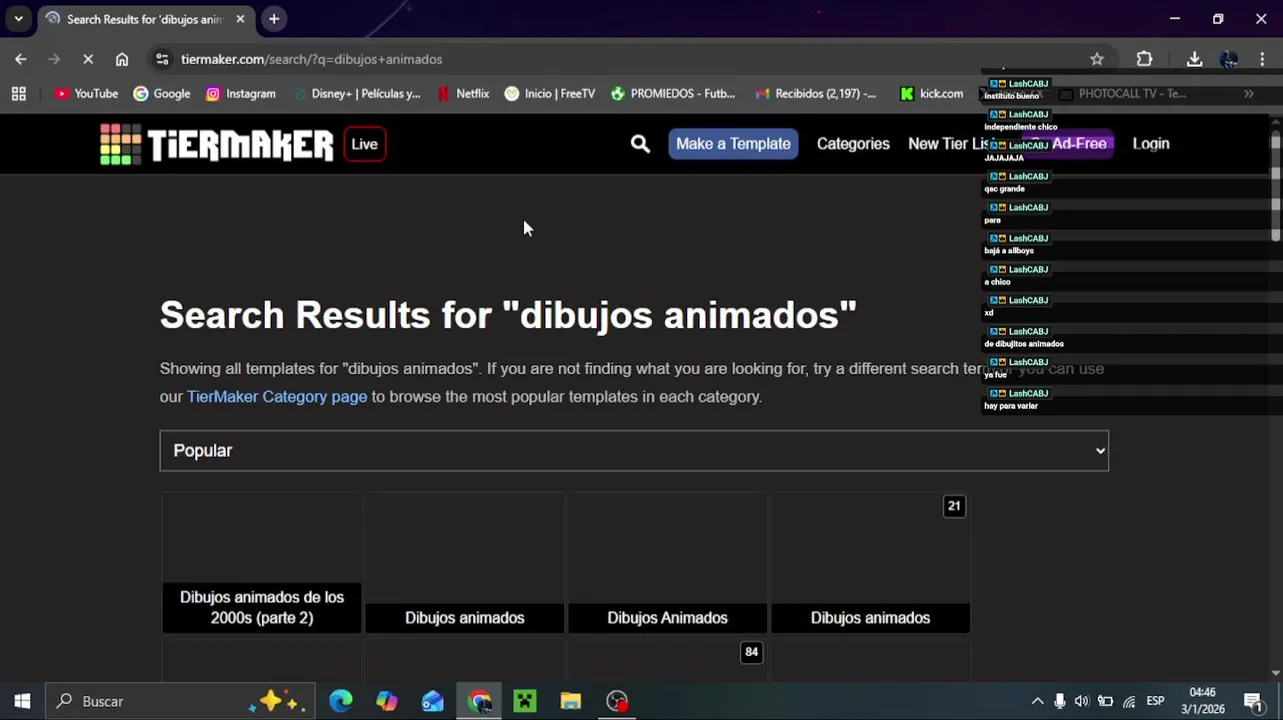Open Outlook from the taskbar
This screenshot has width=1283, height=720.
click(433, 701)
